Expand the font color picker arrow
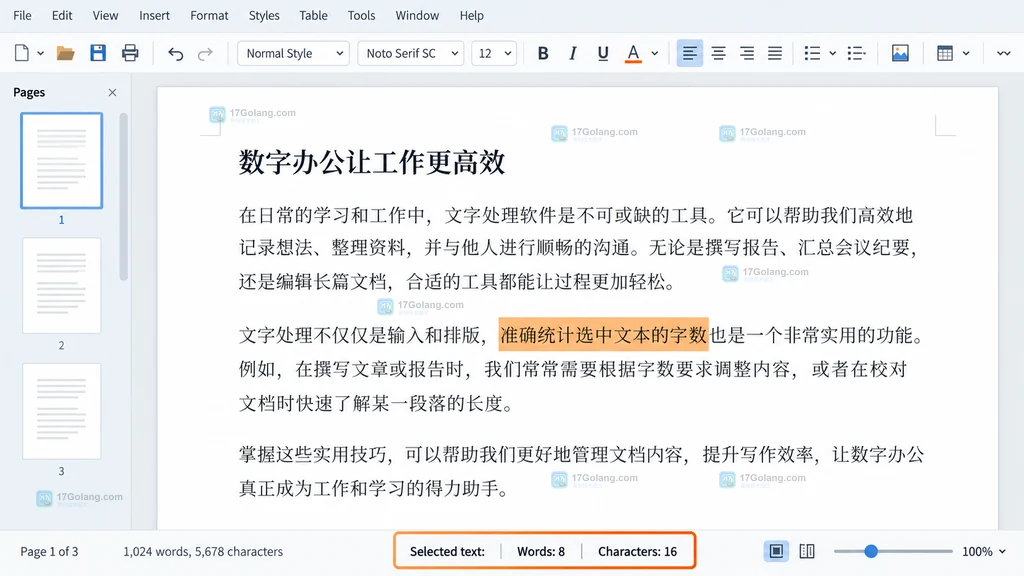This screenshot has width=1024, height=576. [x=654, y=54]
